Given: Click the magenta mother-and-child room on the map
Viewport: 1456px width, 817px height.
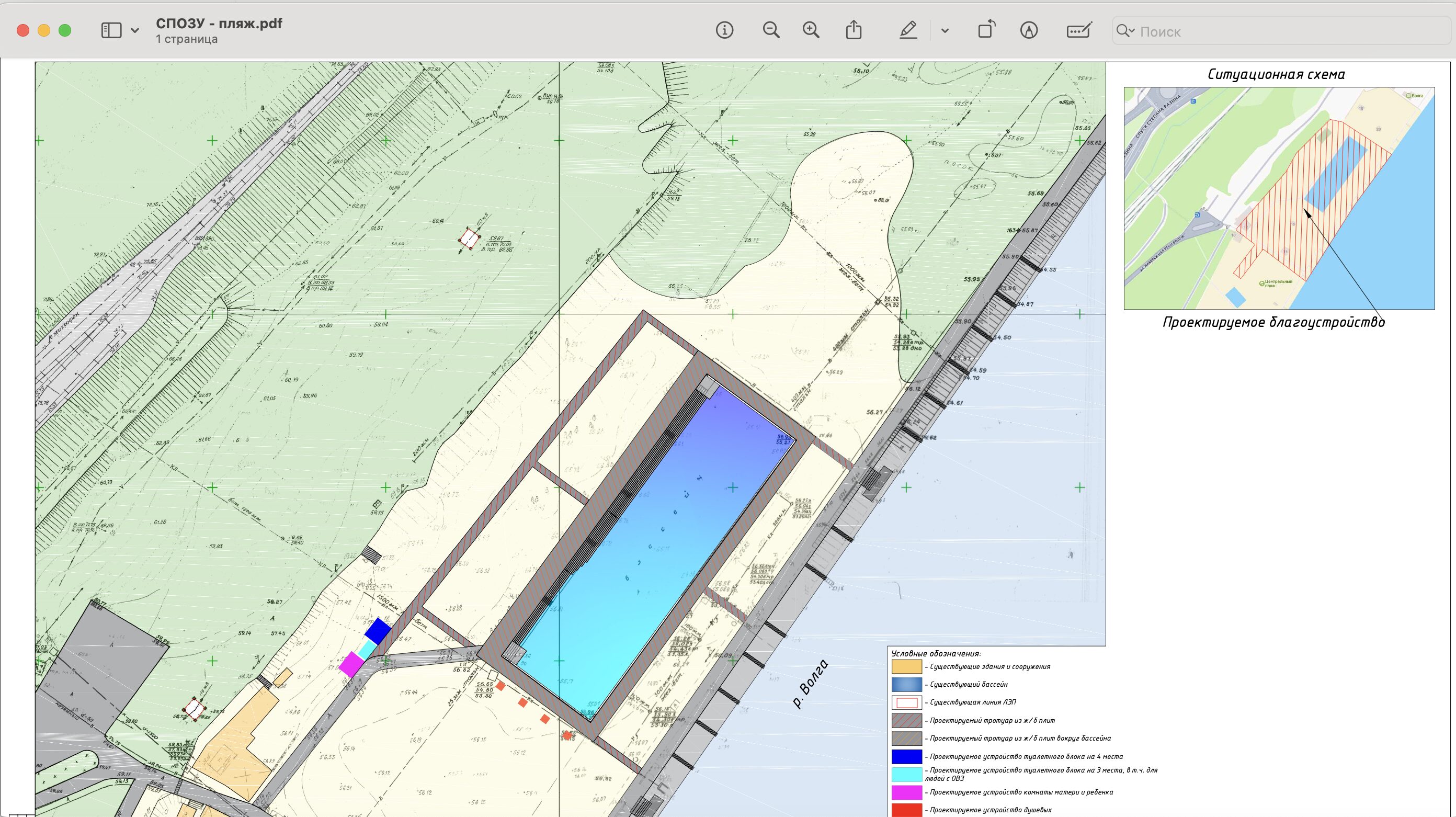Looking at the screenshot, I should click(x=351, y=664).
